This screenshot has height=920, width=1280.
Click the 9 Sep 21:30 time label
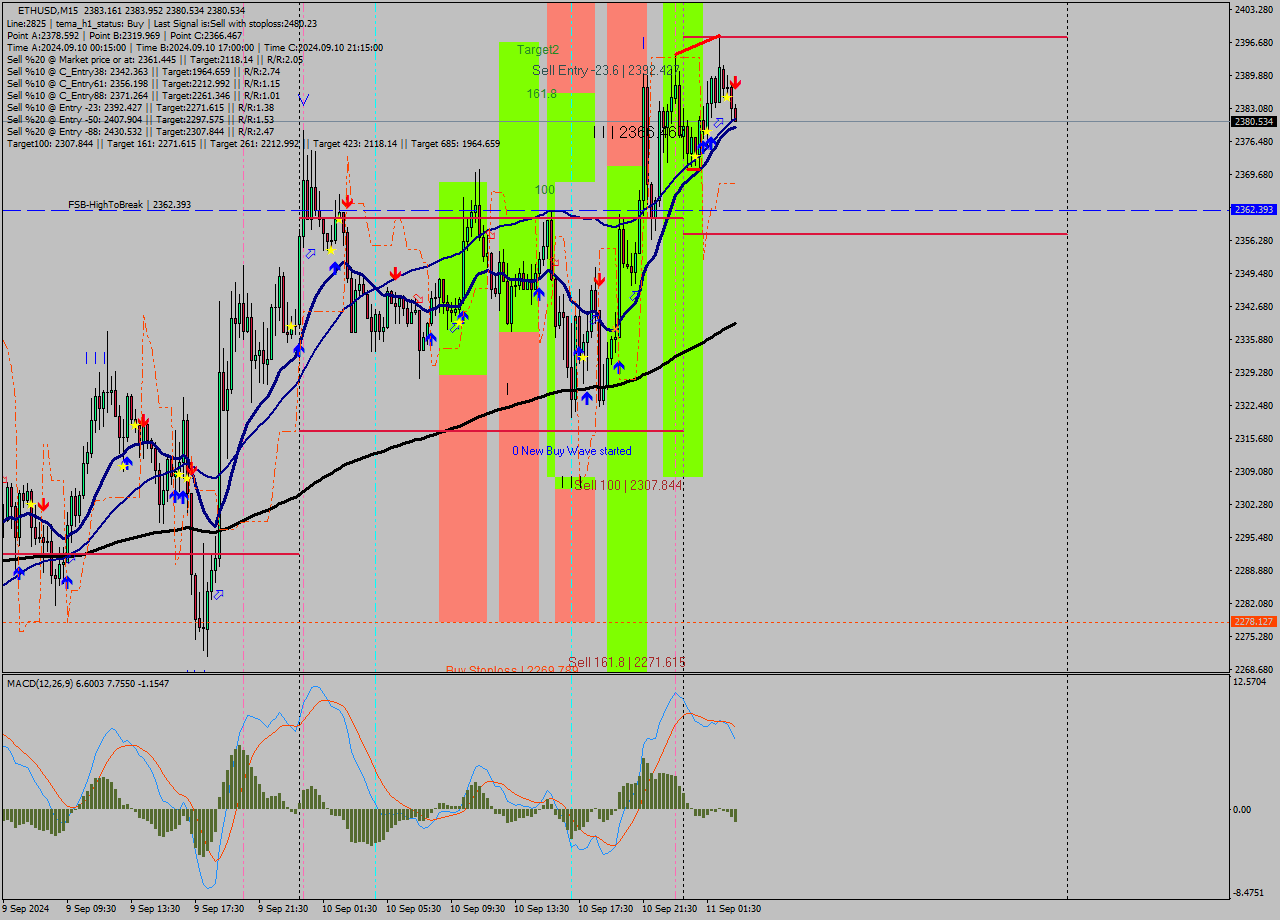pyautogui.click(x=285, y=909)
